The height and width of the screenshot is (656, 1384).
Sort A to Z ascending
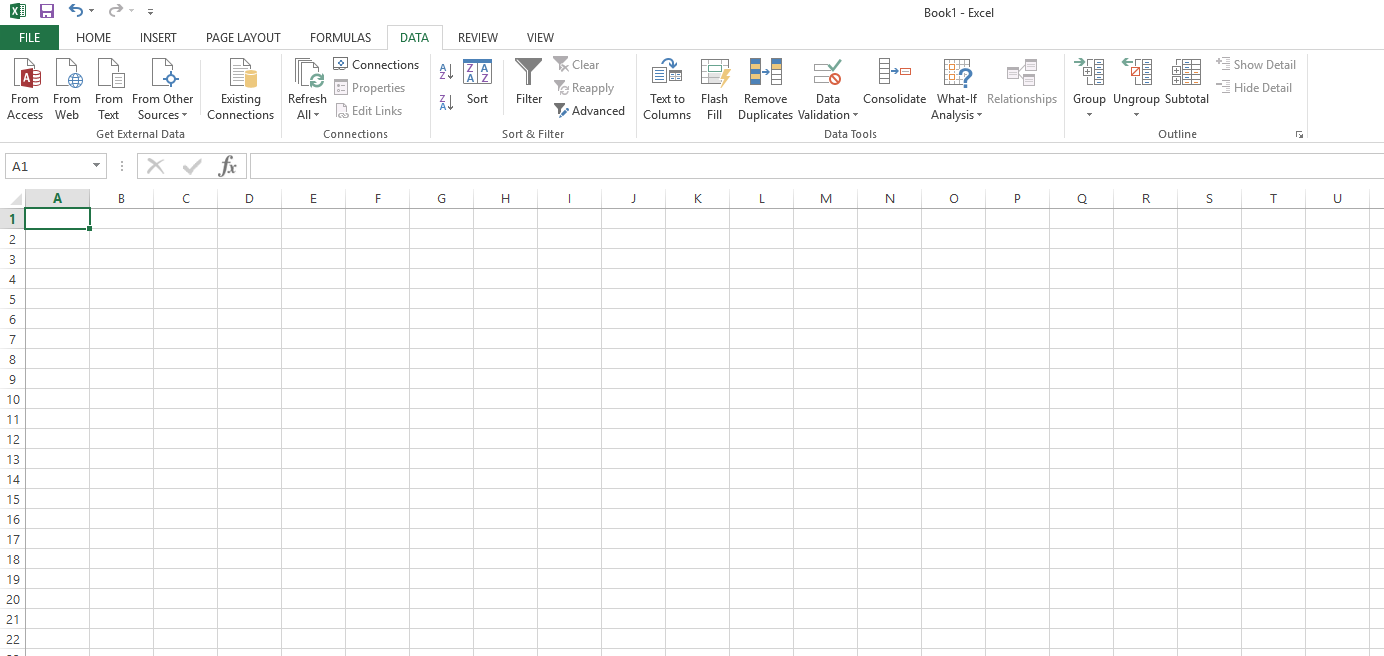click(x=447, y=71)
